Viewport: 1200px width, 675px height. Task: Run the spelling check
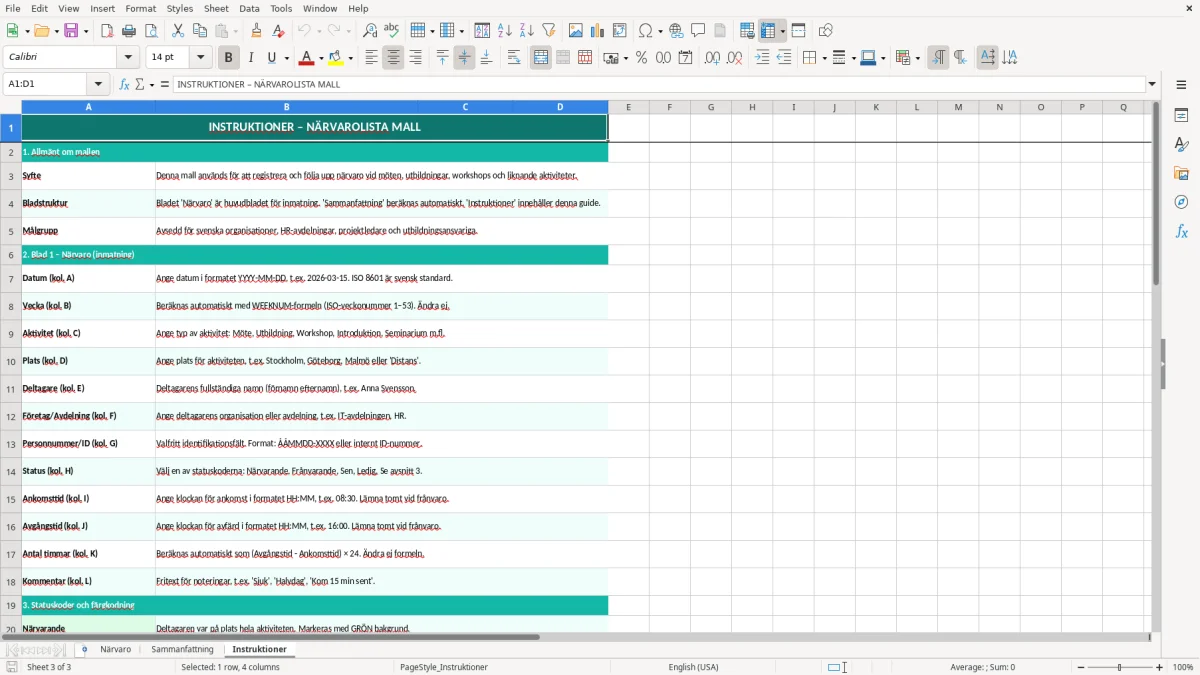coord(392,31)
